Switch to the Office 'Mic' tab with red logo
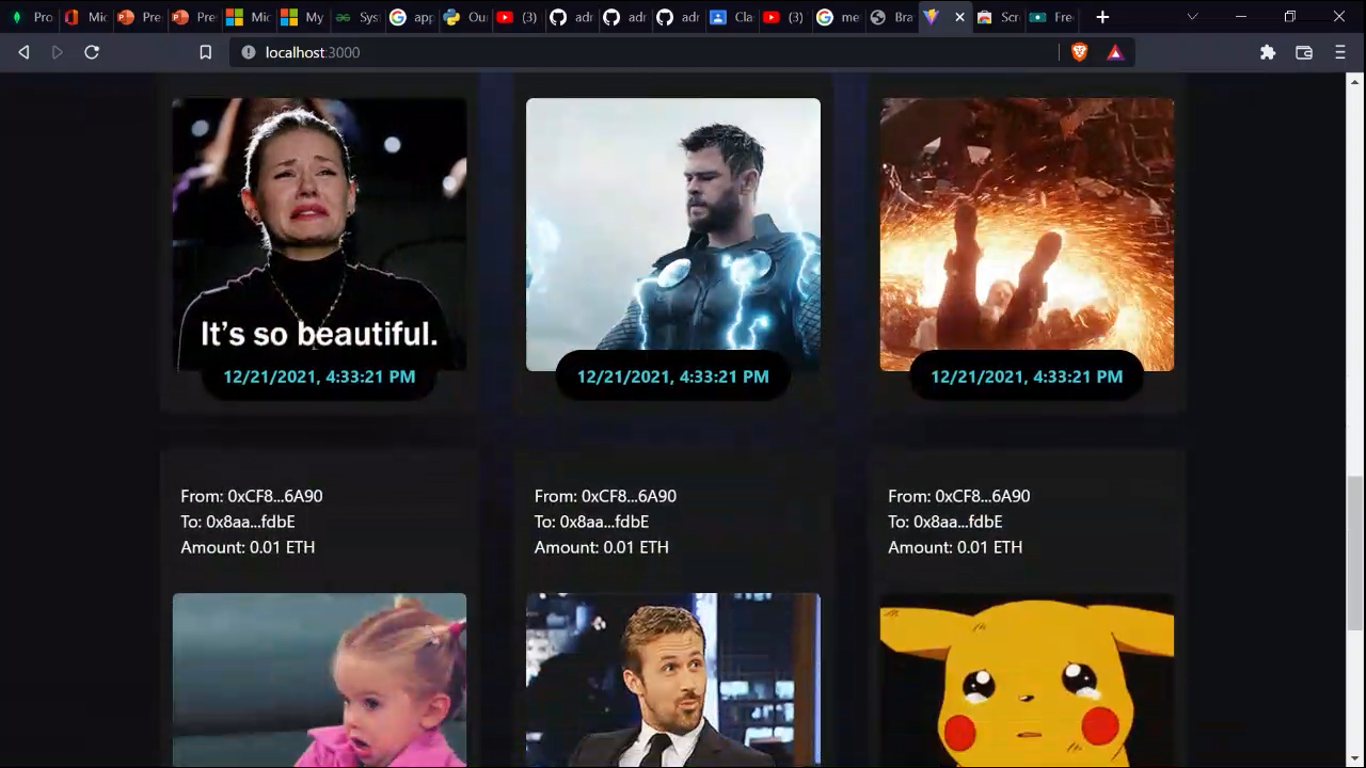1366x768 pixels. [84, 17]
